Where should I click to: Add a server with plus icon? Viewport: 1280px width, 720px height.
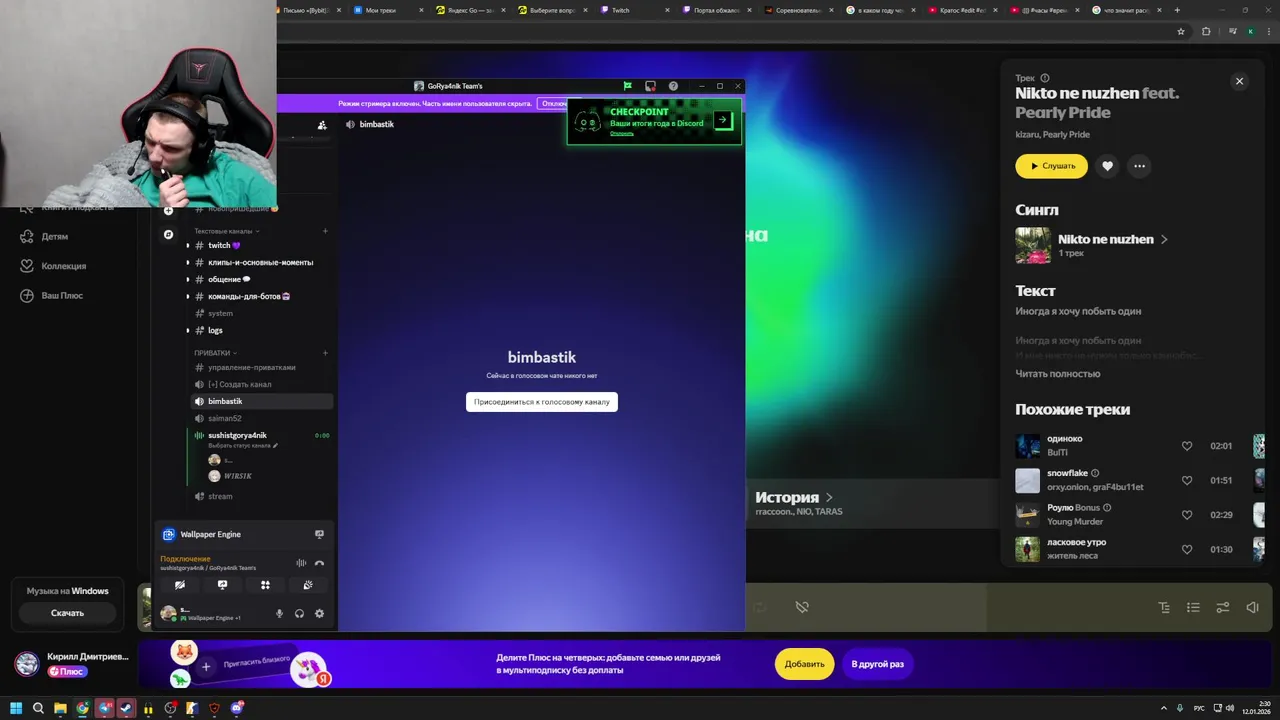coord(168,210)
